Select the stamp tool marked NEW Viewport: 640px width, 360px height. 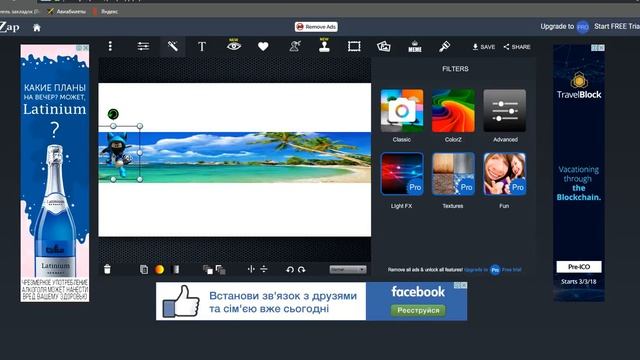[x=324, y=45]
